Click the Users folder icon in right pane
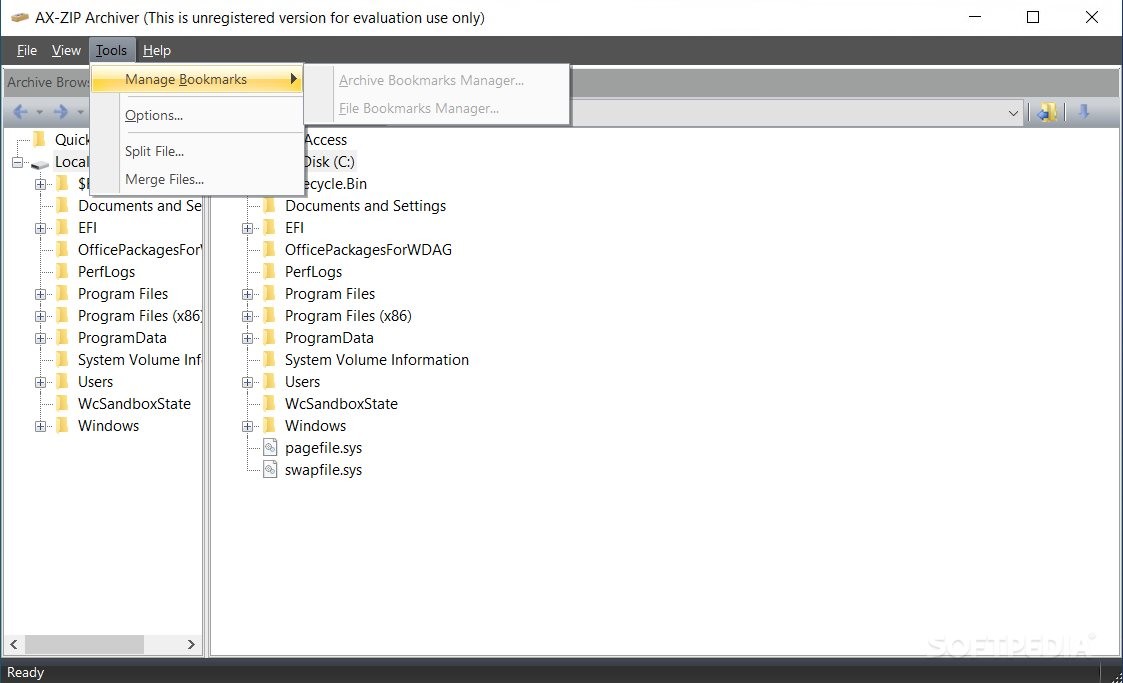 tap(270, 382)
